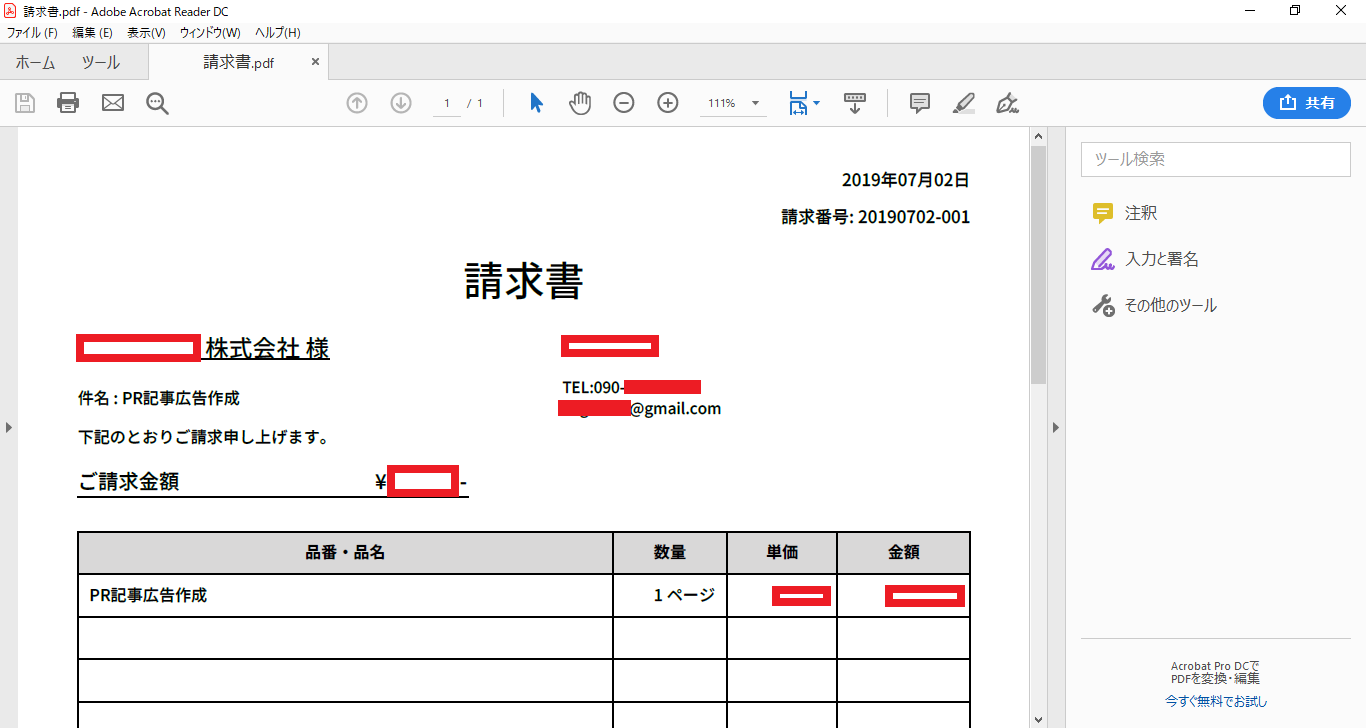Click the Save file floppy disk icon

[x=25, y=103]
